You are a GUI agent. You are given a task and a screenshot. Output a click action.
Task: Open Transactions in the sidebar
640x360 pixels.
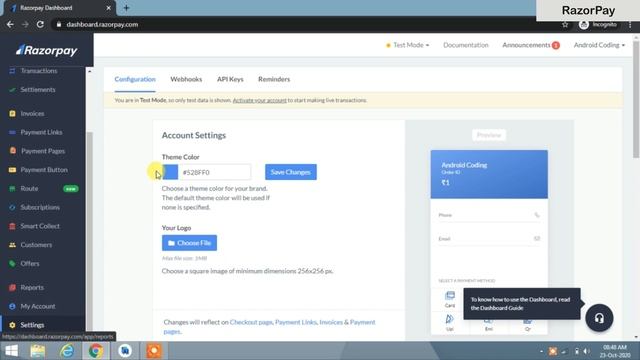[39, 71]
